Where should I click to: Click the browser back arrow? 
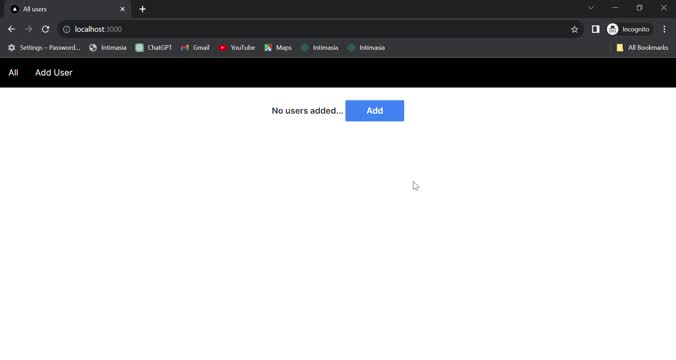[12, 29]
